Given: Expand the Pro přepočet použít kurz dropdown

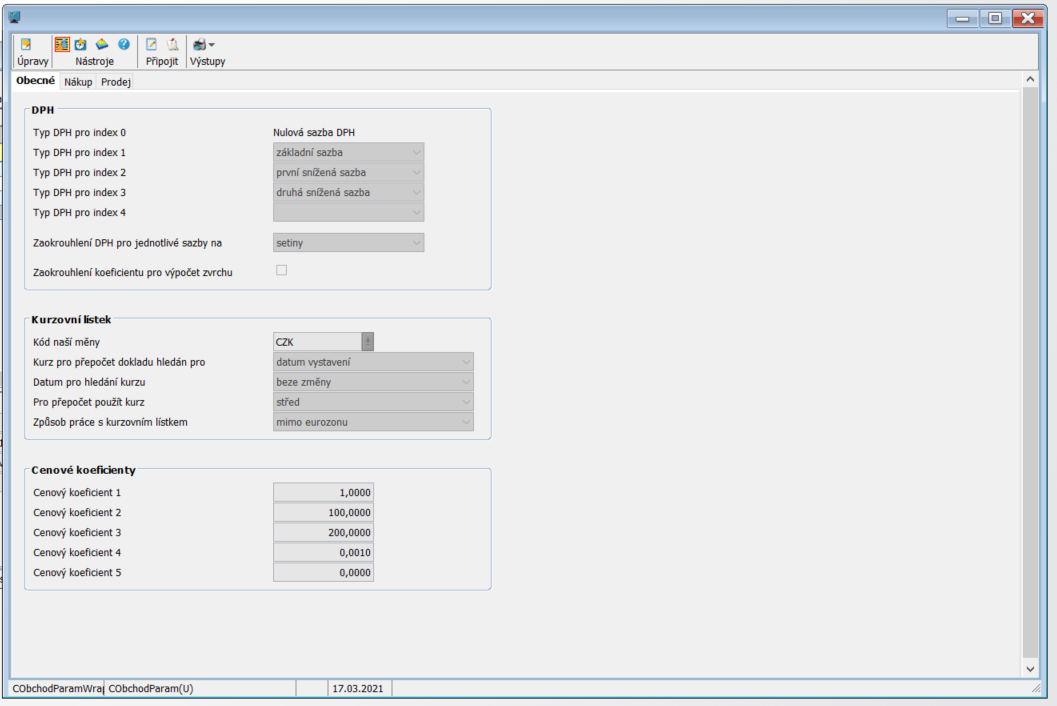Looking at the screenshot, I should [373, 402].
